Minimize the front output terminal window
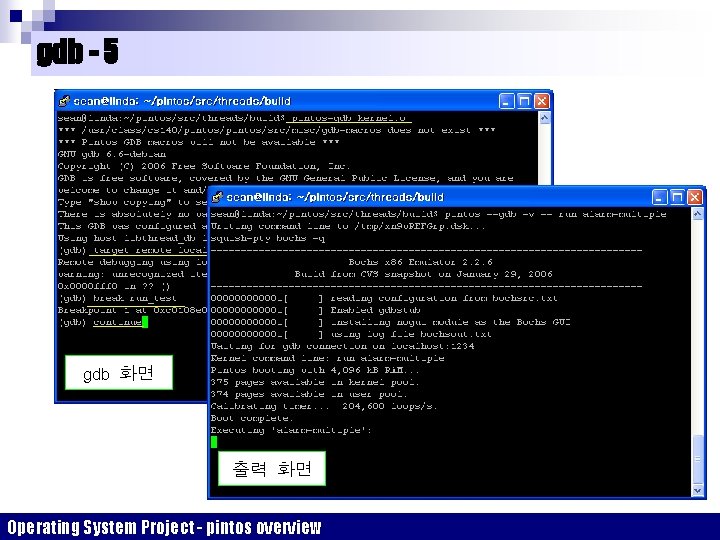This screenshot has height=540, width=720. pyautogui.click(x=659, y=197)
